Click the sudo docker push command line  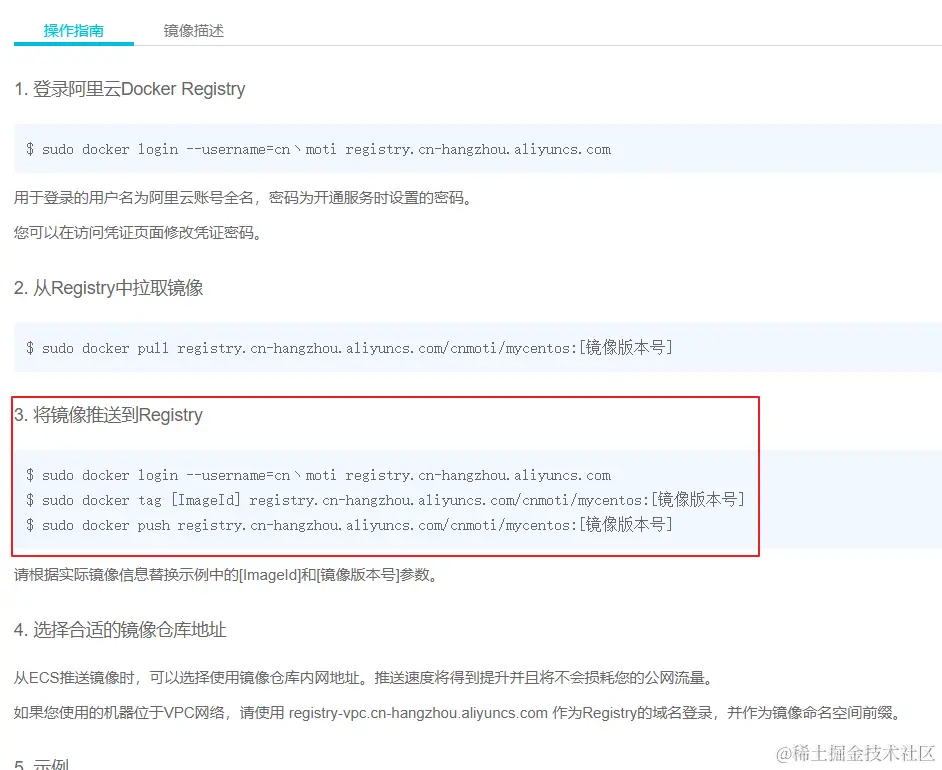(x=349, y=524)
